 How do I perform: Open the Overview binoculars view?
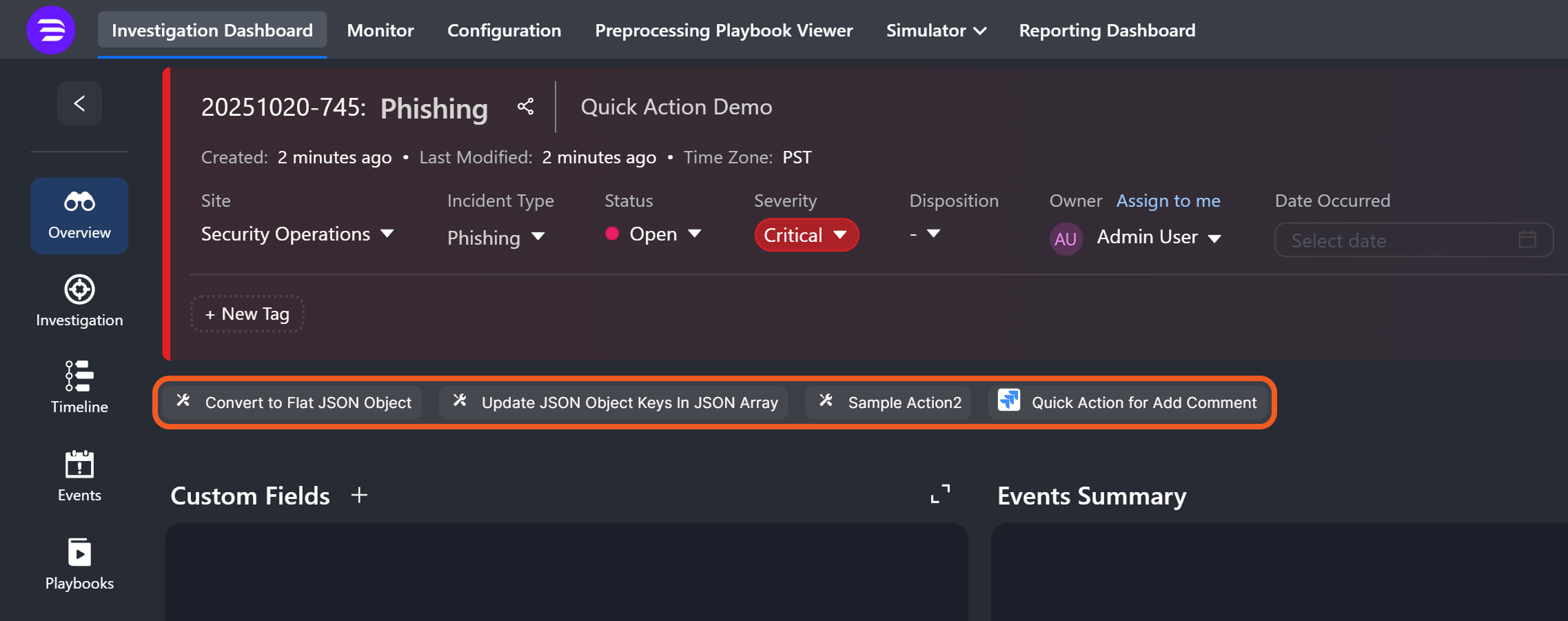coord(79,216)
